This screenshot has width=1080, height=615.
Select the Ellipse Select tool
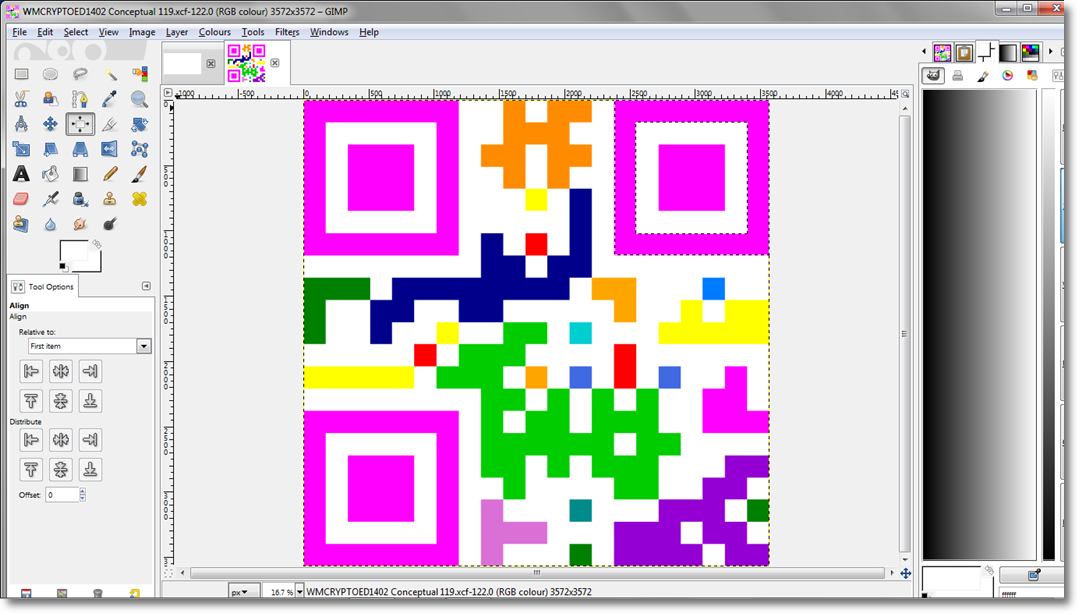[50, 74]
